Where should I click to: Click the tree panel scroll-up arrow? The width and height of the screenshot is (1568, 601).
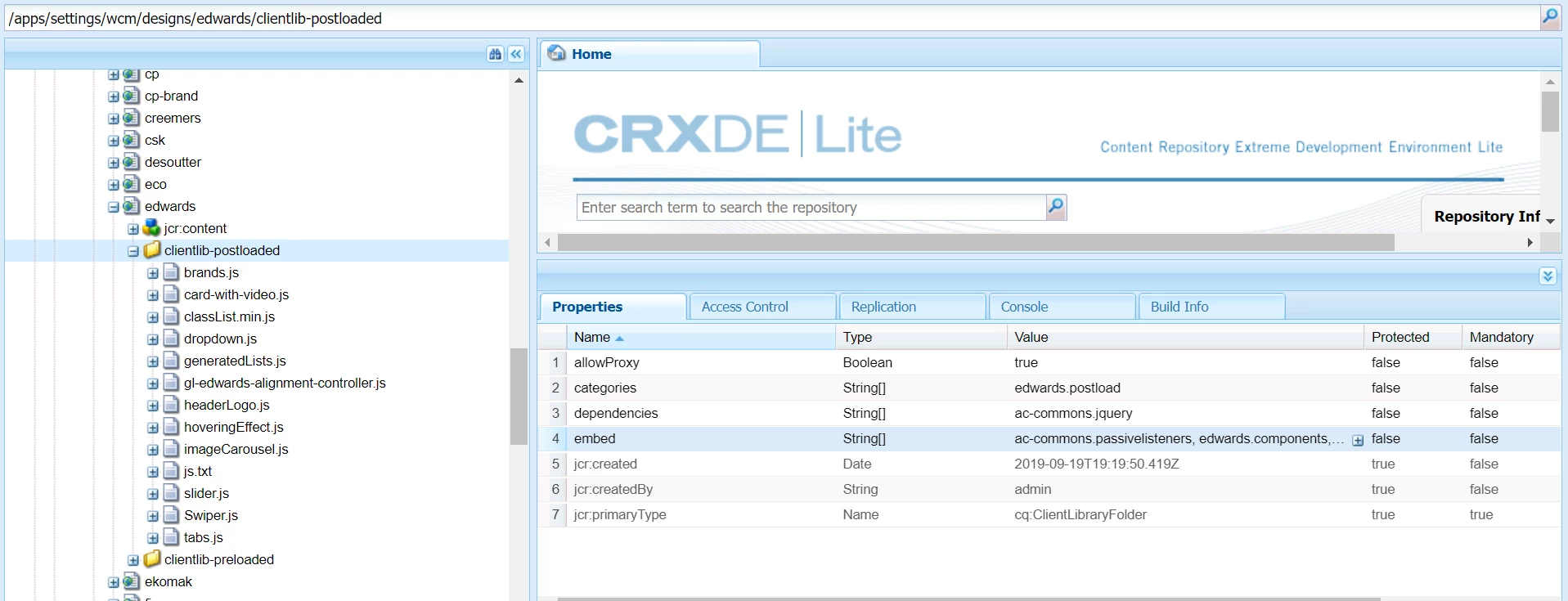519,80
